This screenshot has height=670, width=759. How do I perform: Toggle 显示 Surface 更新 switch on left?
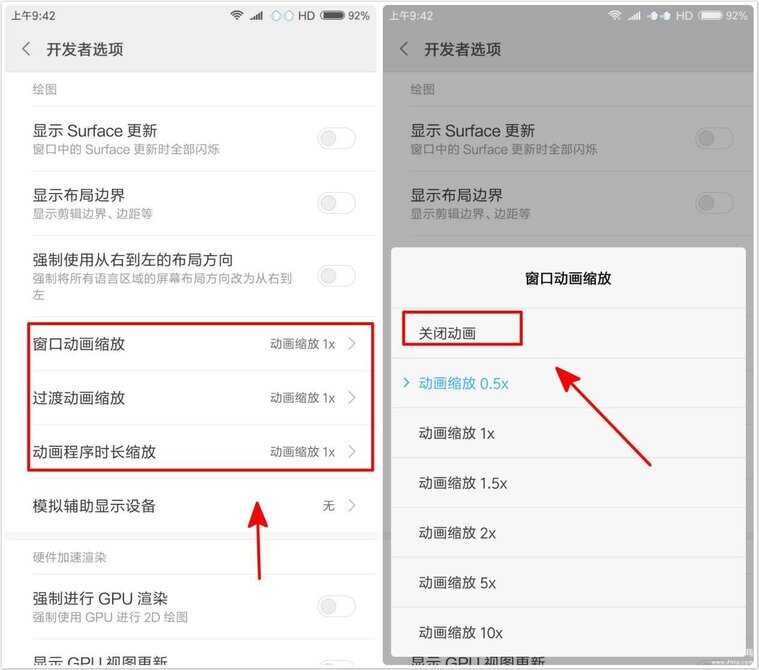tap(337, 138)
